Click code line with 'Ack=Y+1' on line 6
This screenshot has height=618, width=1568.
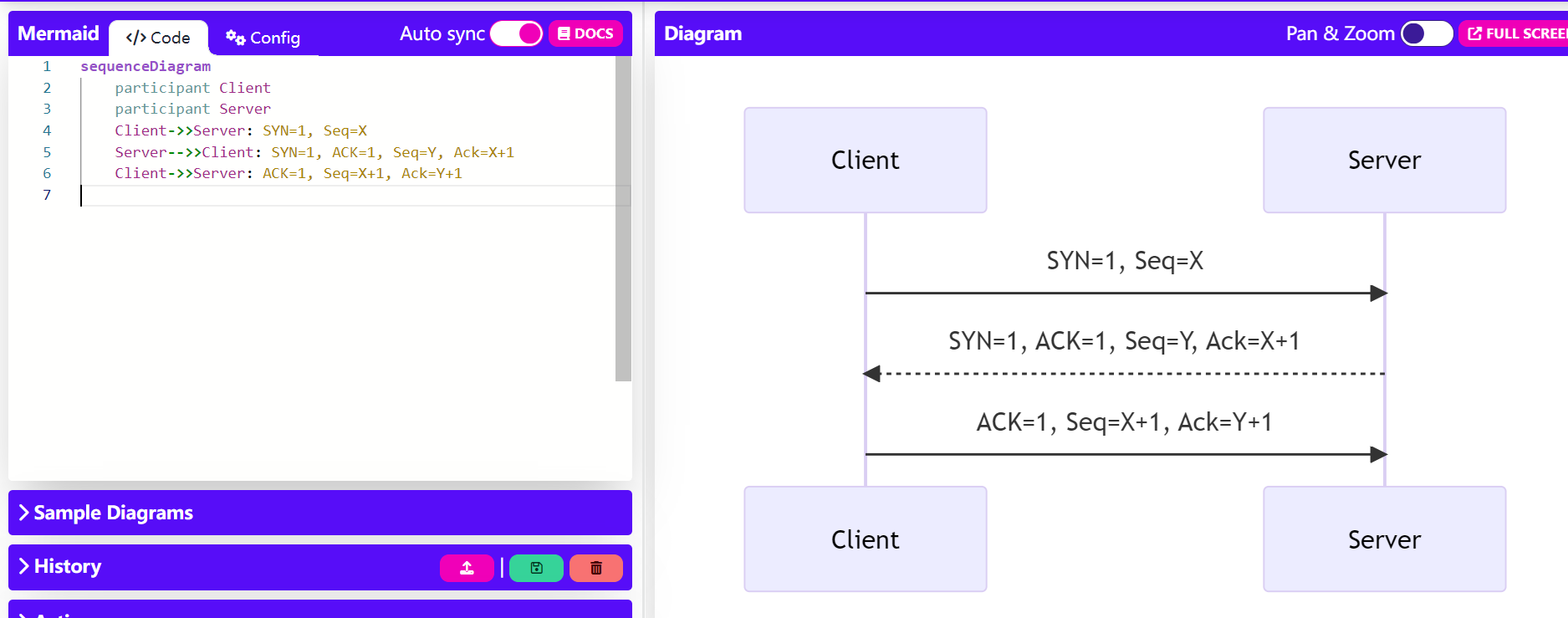click(289, 173)
